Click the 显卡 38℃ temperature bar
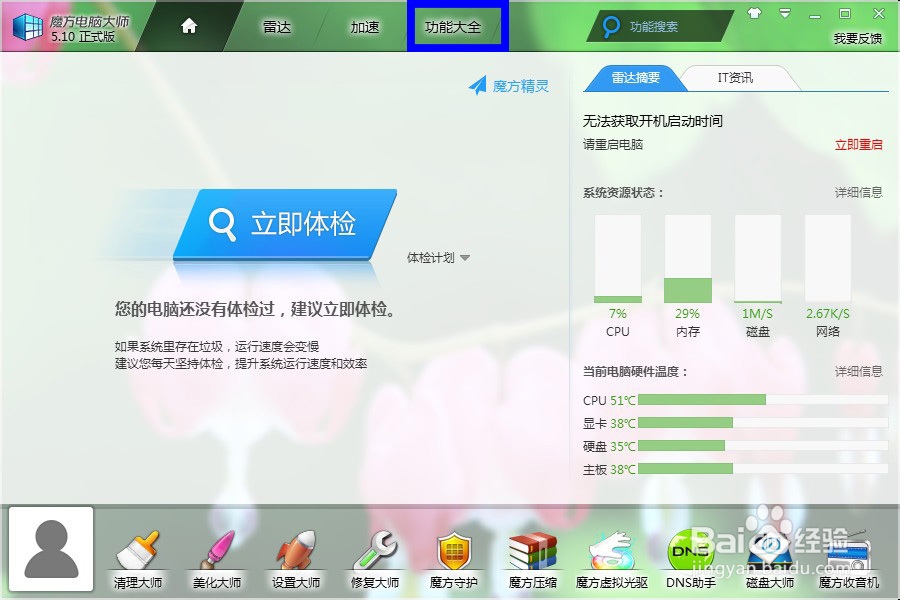This screenshot has width=900, height=600. tap(763, 423)
